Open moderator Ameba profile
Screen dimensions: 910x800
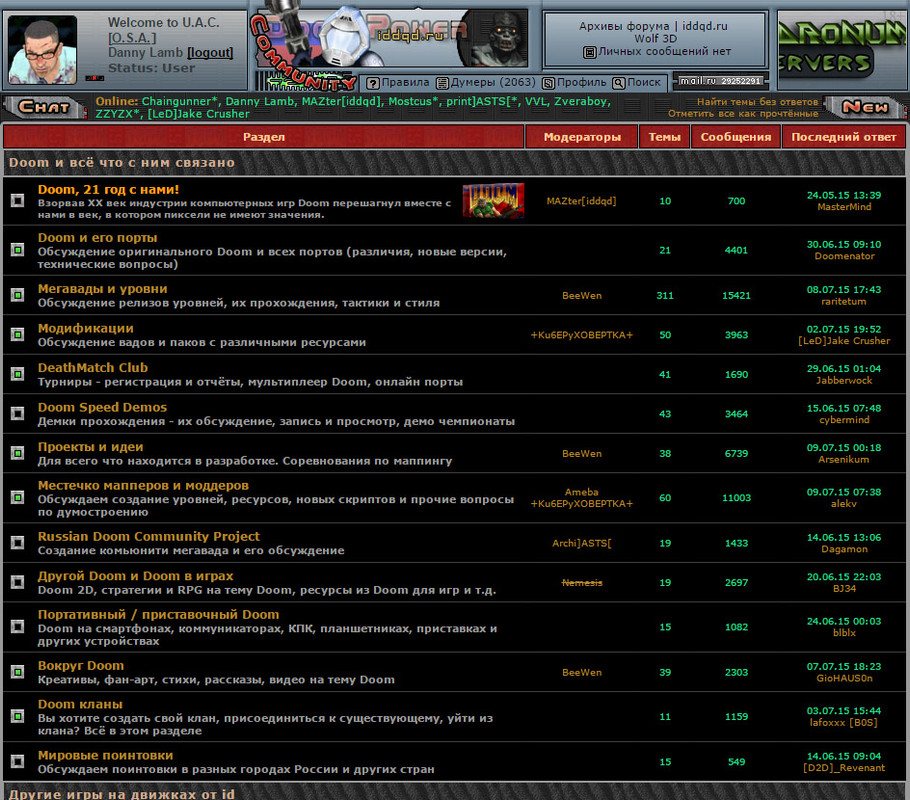pyautogui.click(x=582, y=492)
